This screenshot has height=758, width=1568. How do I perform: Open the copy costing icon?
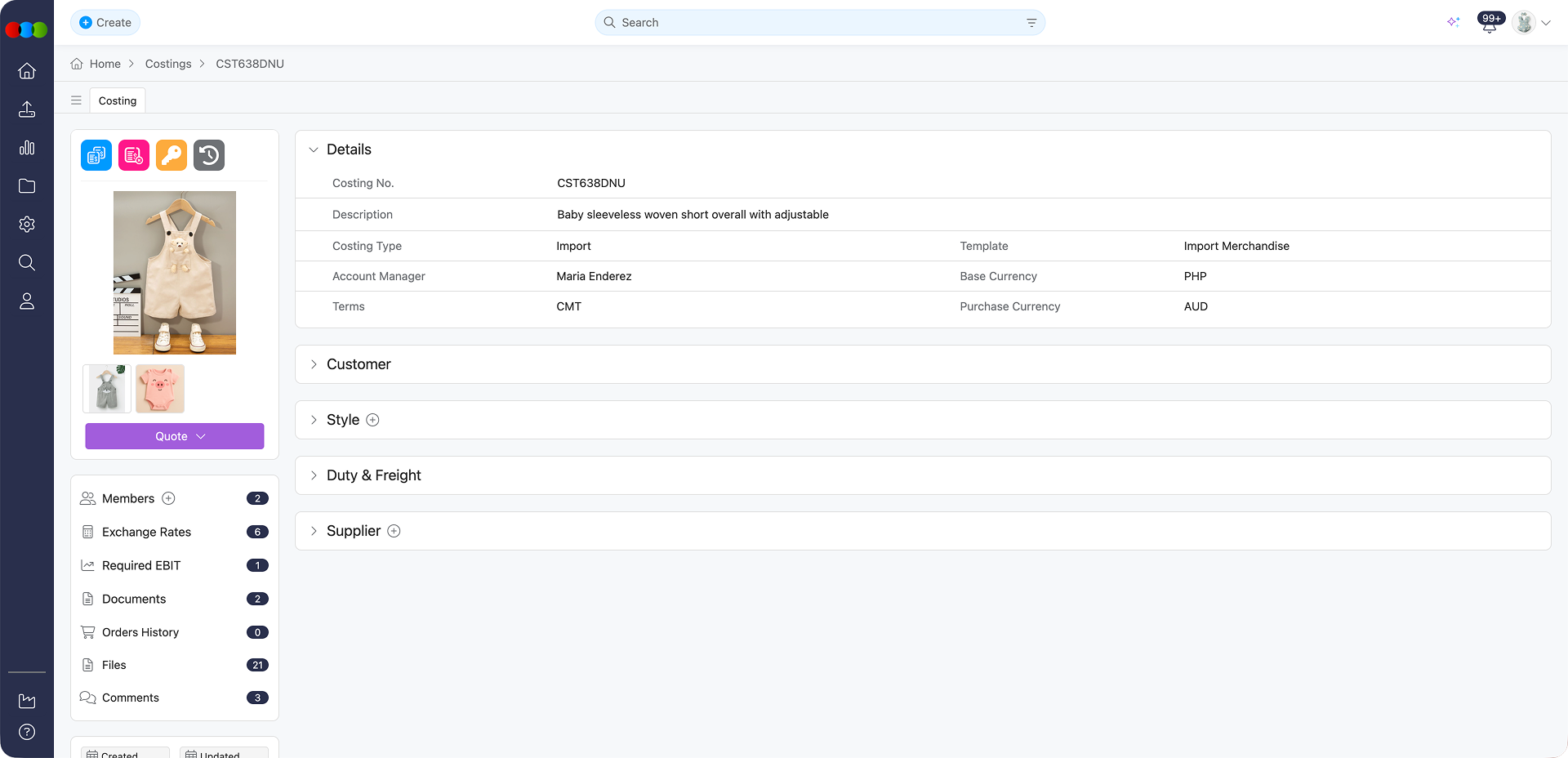tap(96, 155)
